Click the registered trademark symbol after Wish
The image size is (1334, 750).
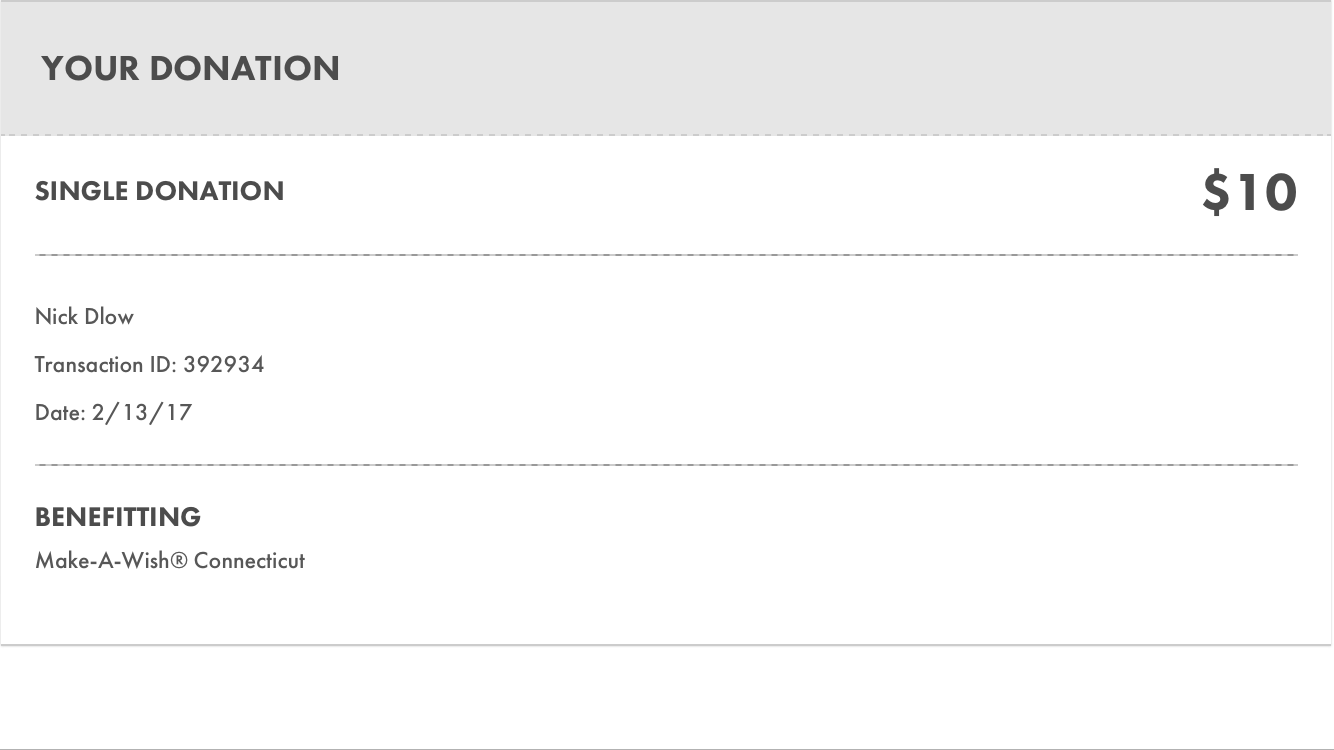[179, 560]
